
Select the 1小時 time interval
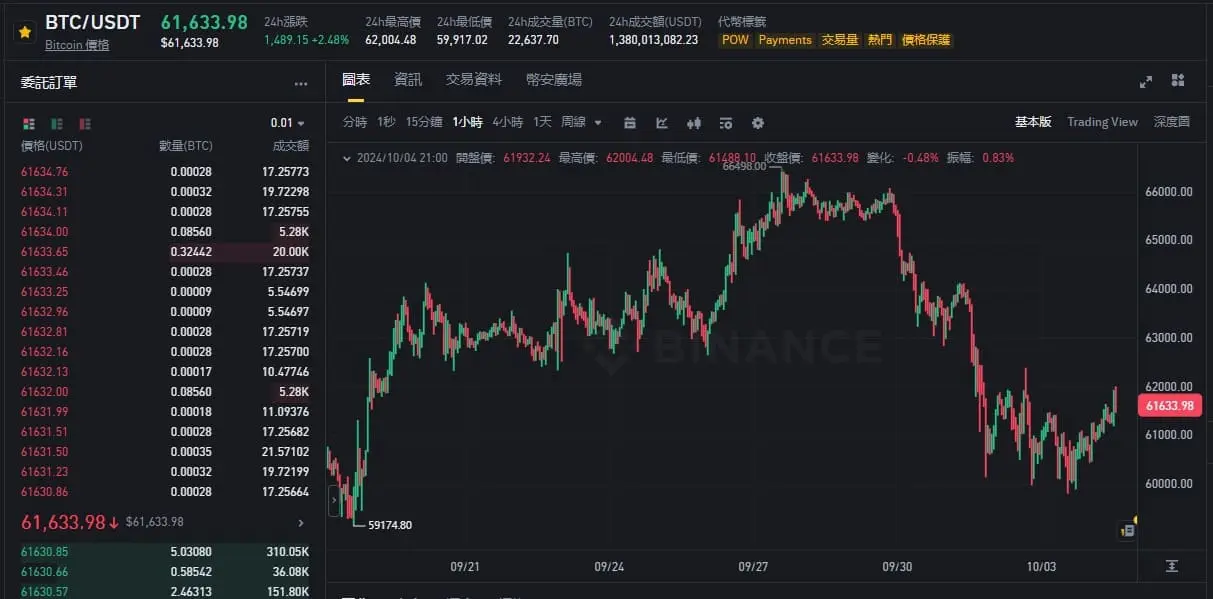pos(467,122)
